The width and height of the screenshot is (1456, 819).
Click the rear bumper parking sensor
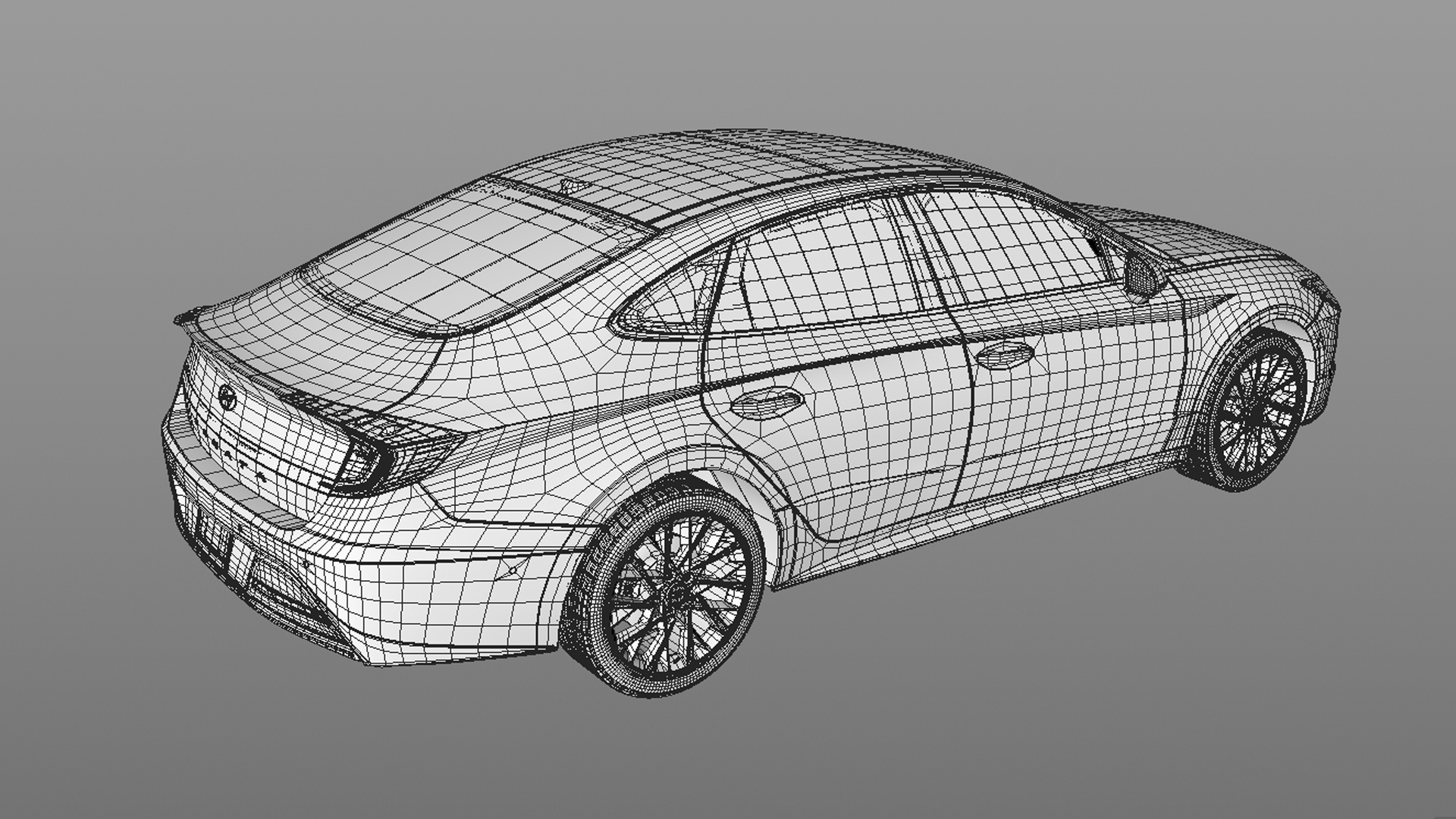tap(513, 570)
